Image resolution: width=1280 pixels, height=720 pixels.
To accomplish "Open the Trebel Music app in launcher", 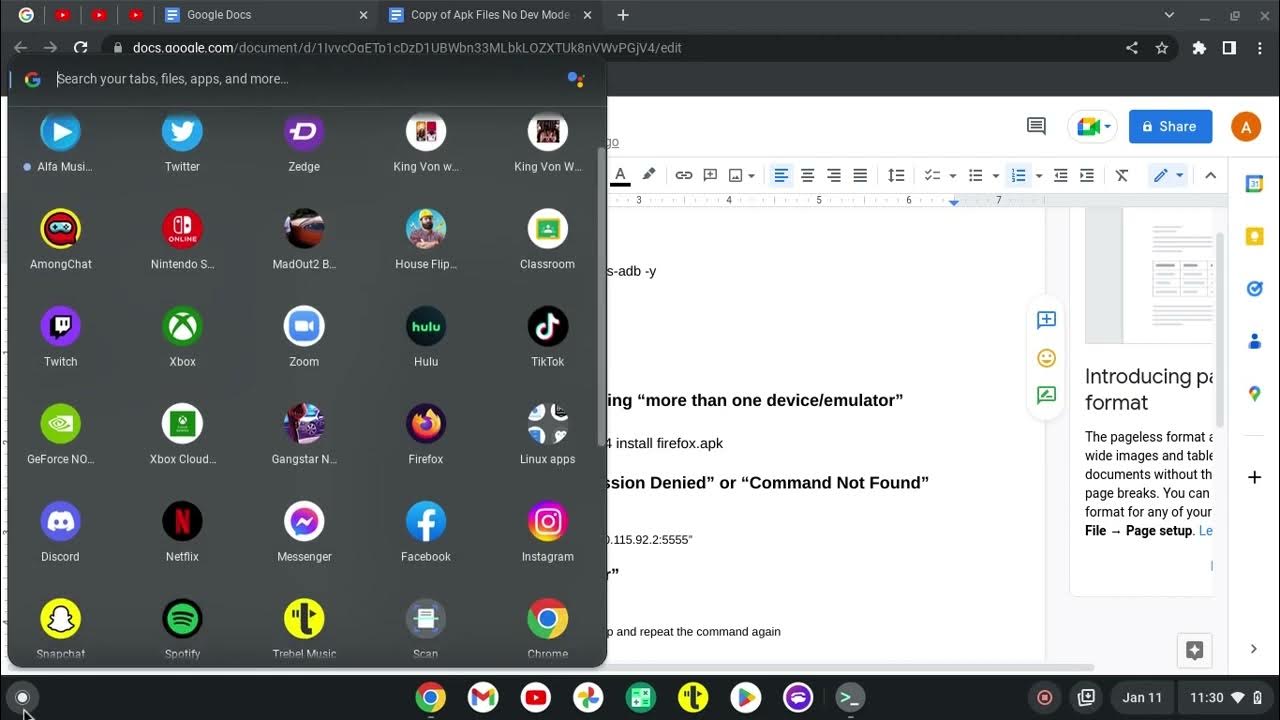I will tap(304, 619).
